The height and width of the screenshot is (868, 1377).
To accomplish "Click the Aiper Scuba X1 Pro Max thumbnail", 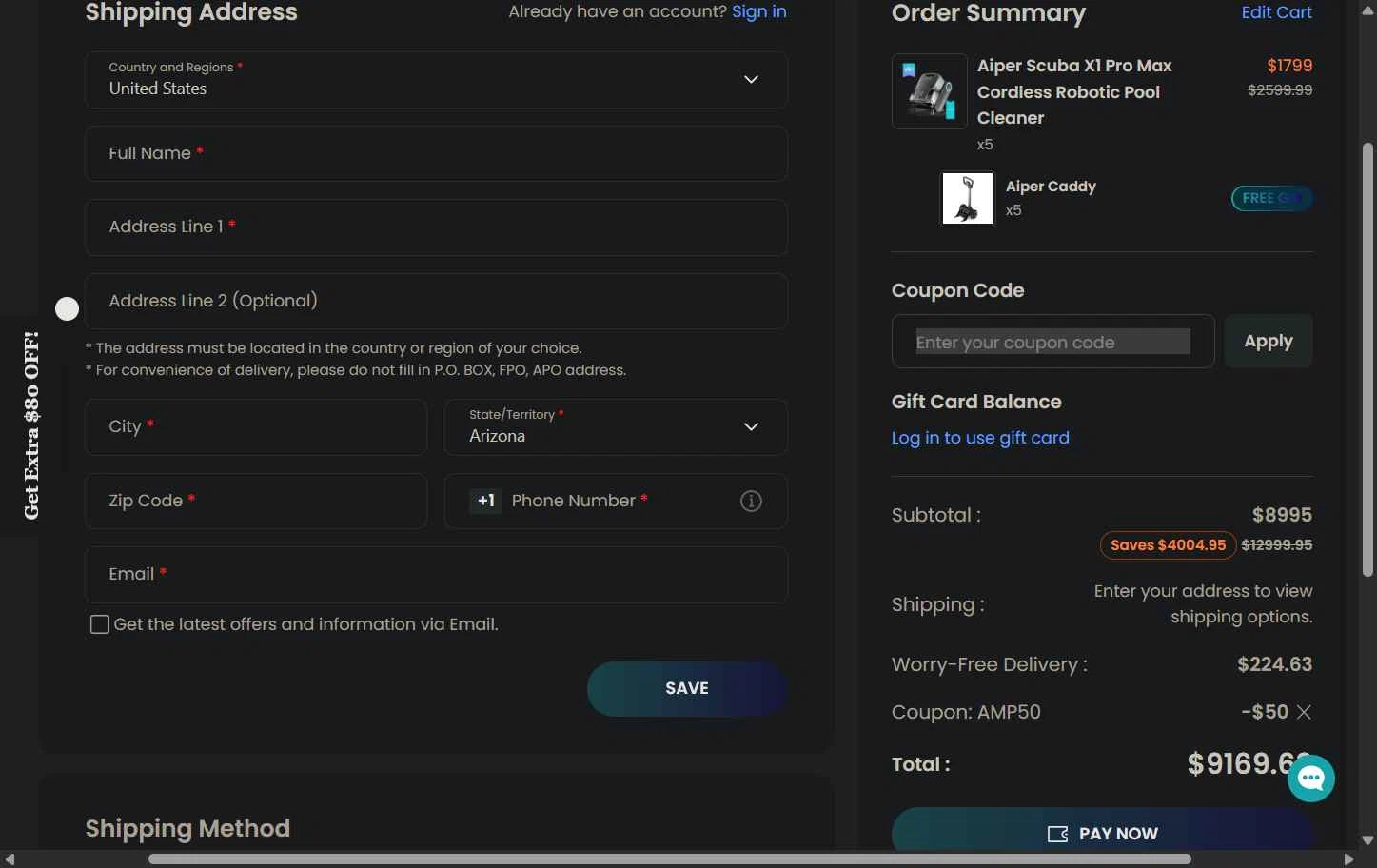I will (x=930, y=91).
